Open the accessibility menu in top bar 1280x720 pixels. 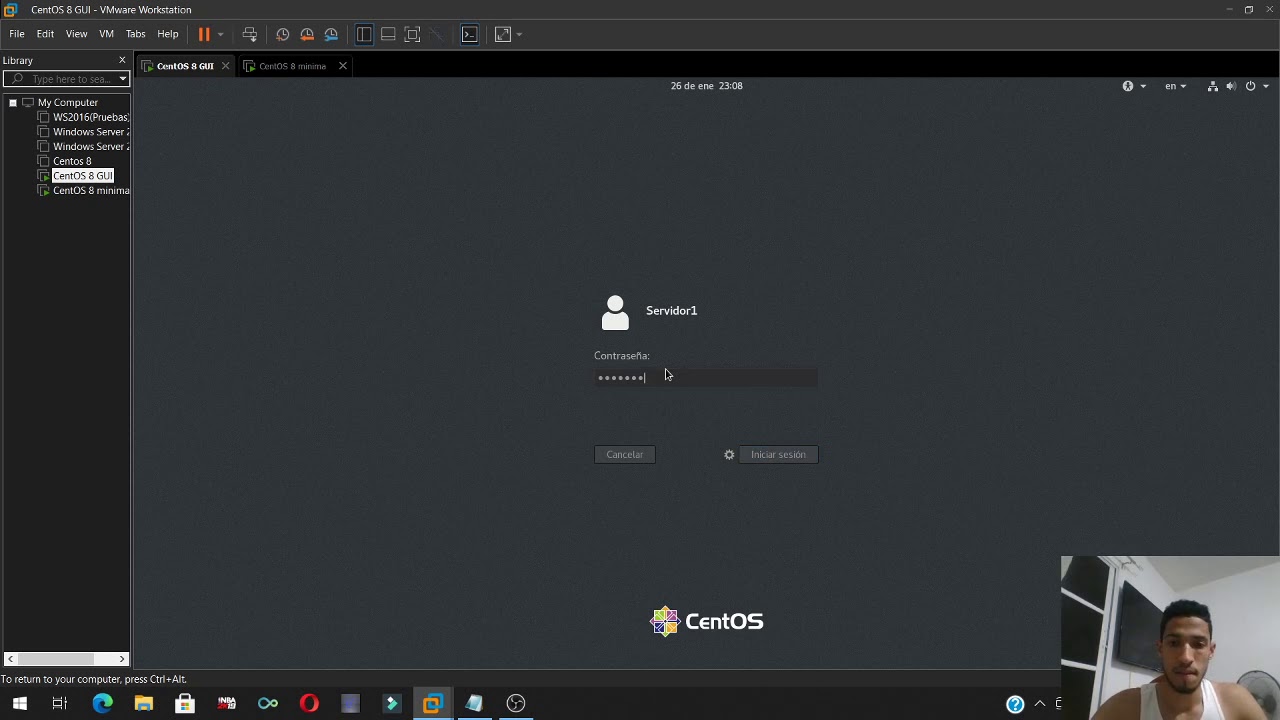(1134, 86)
